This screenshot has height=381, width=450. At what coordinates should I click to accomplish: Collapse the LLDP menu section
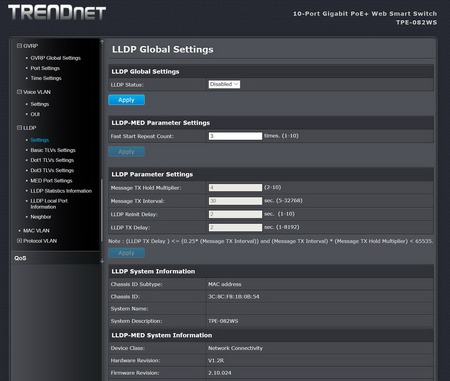click(x=19, y=128)
